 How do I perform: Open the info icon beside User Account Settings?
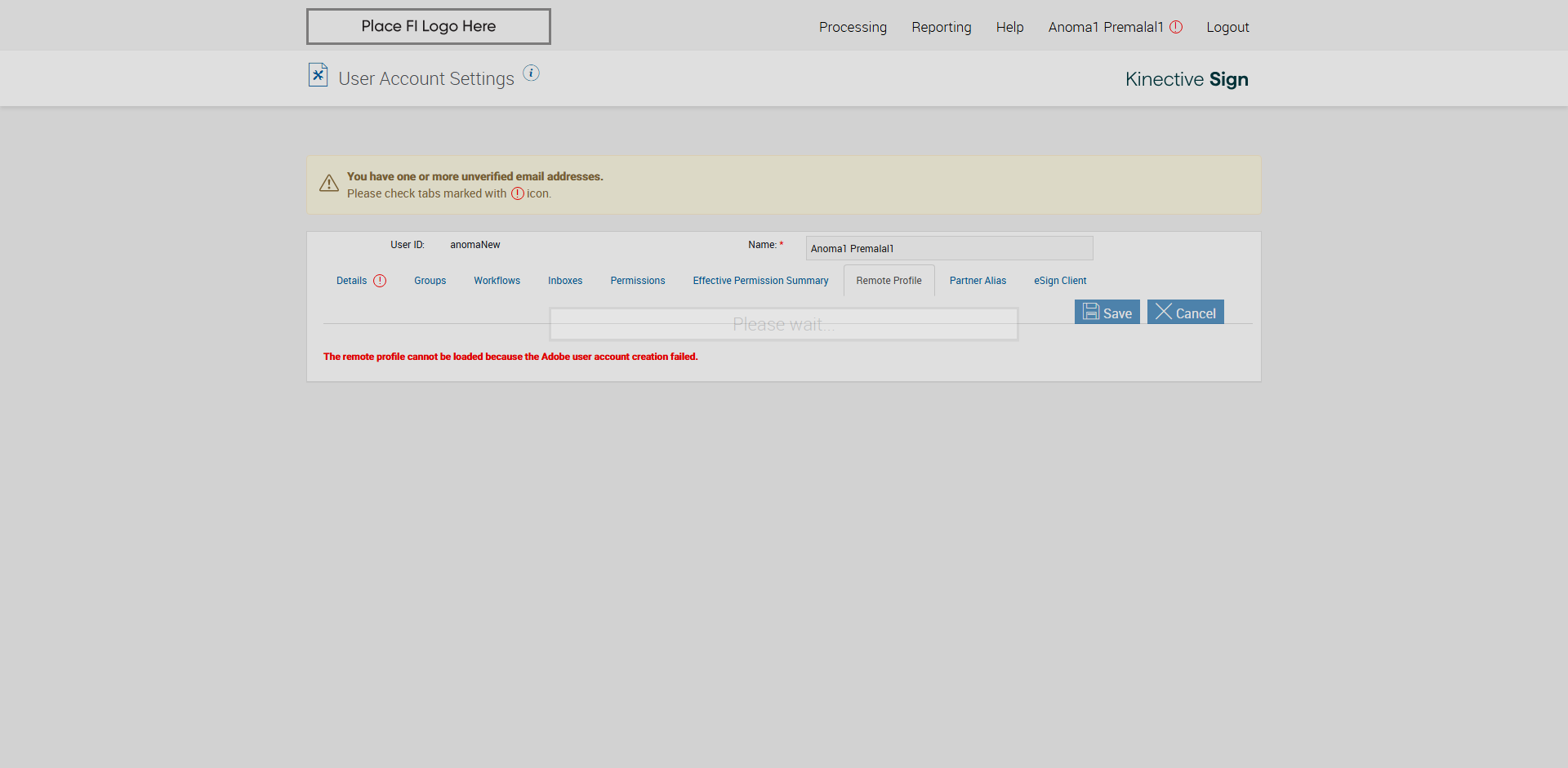pyautogui.click(x=531, y=73)
